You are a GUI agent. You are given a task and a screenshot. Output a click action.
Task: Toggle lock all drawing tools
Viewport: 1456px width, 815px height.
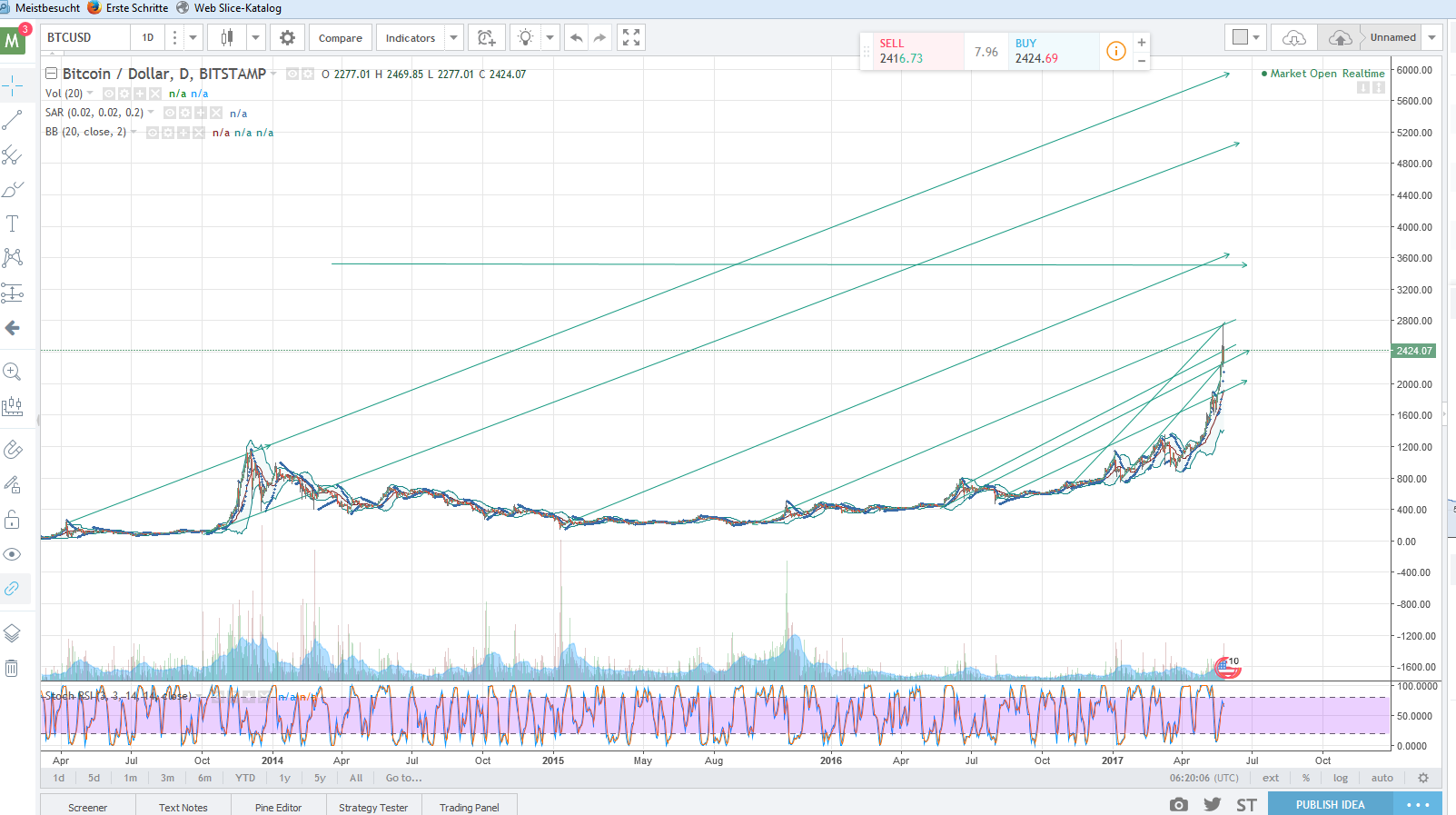pos(13,520)
